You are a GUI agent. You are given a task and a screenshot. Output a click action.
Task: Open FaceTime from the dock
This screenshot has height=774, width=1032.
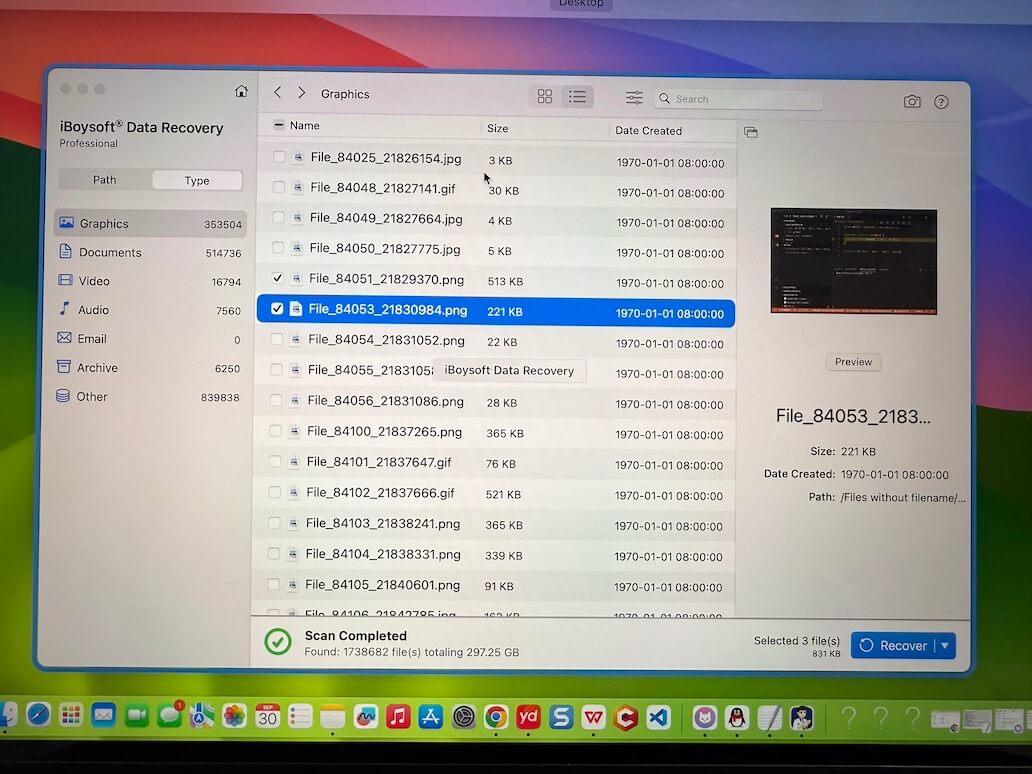coord(136,716)
